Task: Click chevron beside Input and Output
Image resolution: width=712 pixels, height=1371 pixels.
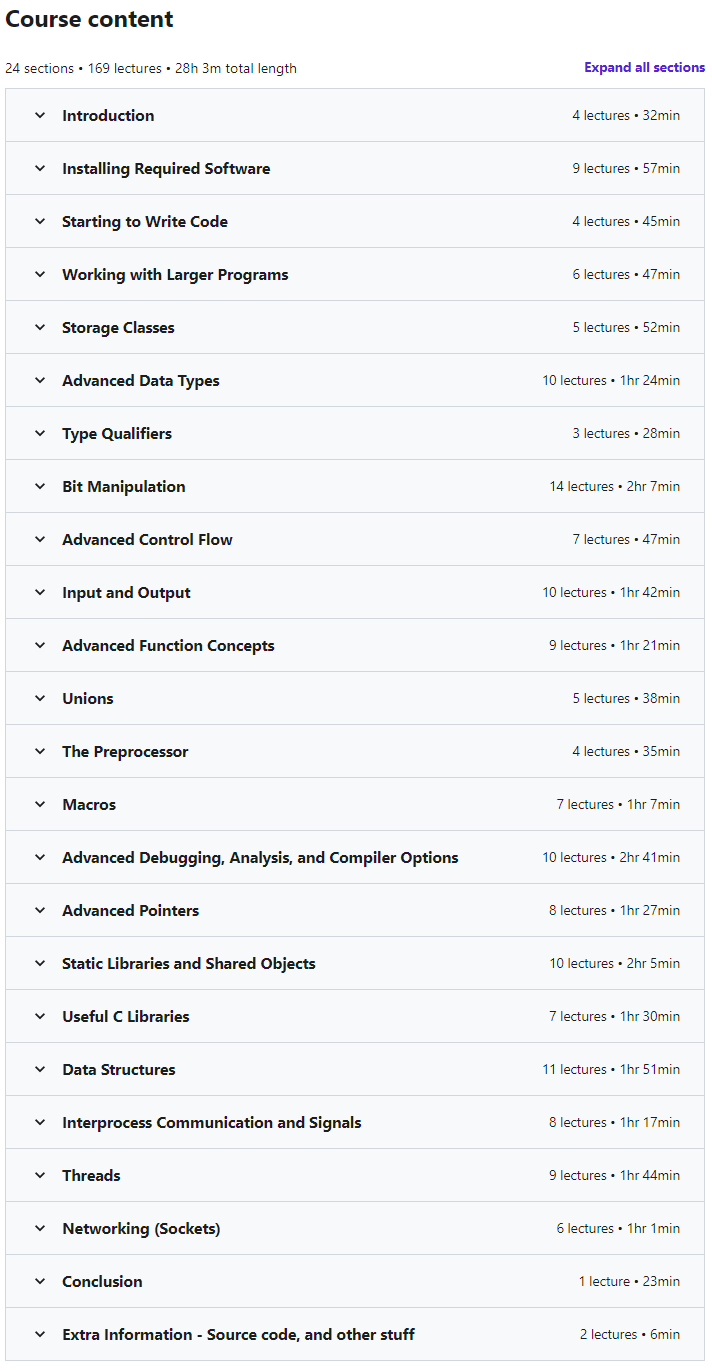Action: pyautogui.click(x=40, y=592)
